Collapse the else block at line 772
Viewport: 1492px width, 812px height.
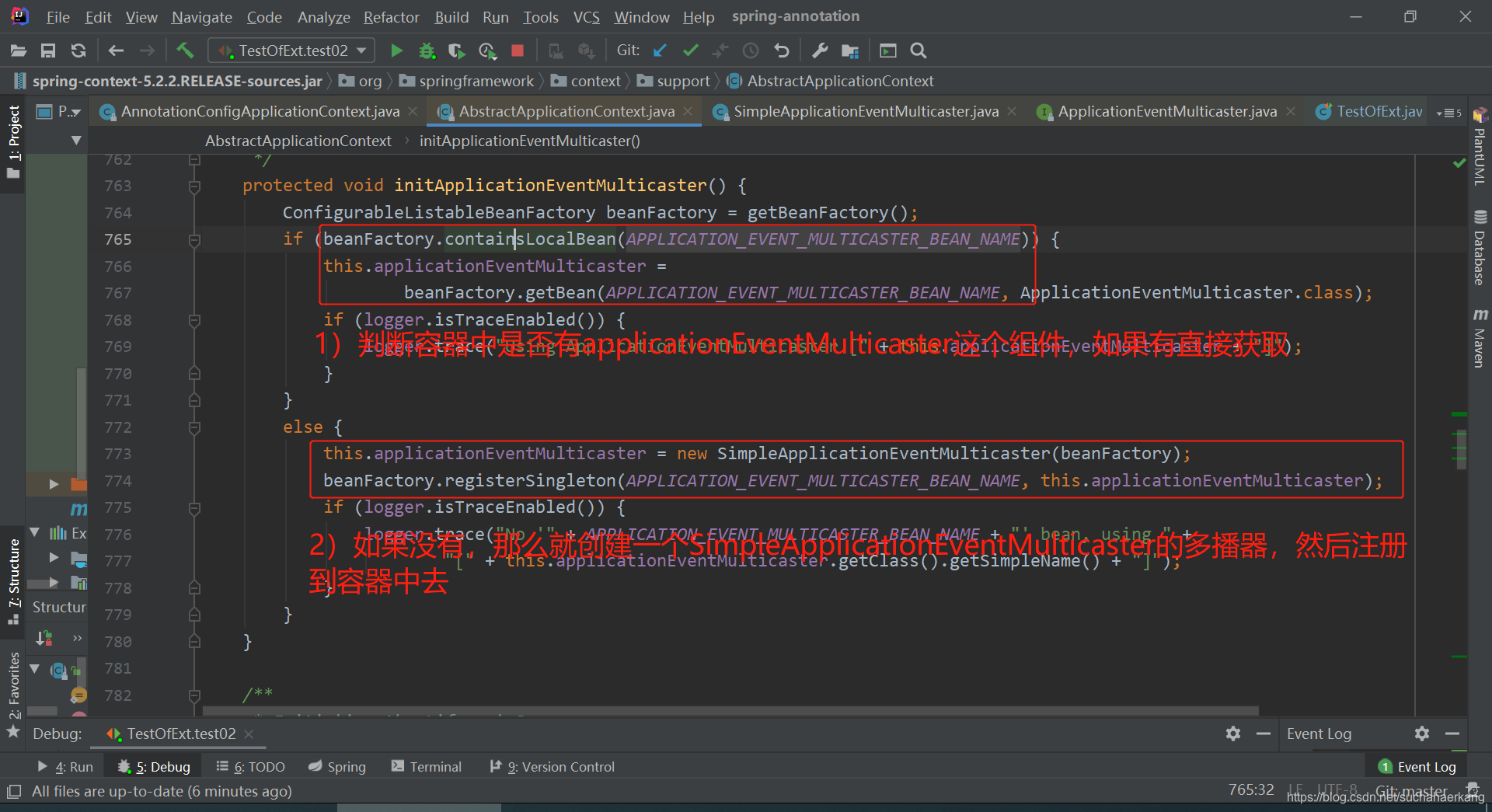click(x=194, y=427)
